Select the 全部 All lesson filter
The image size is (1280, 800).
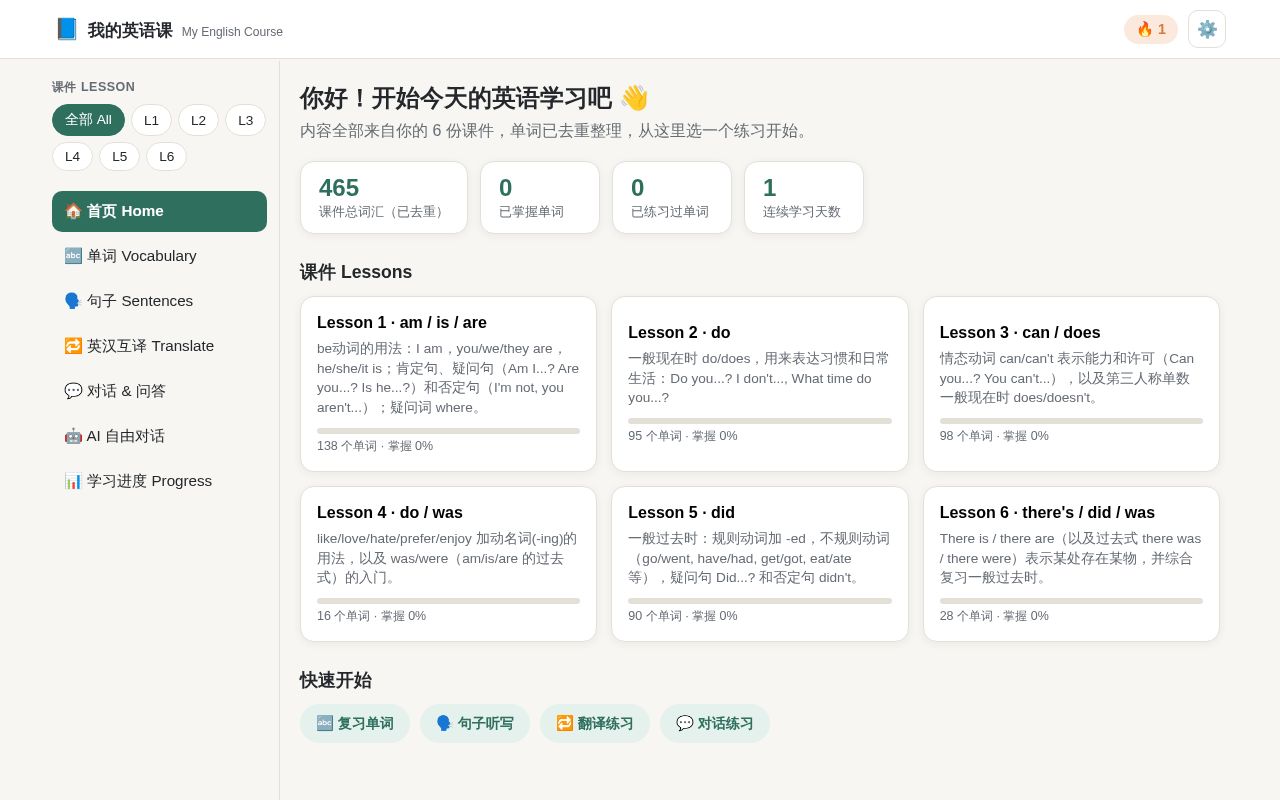pos(88,120)
